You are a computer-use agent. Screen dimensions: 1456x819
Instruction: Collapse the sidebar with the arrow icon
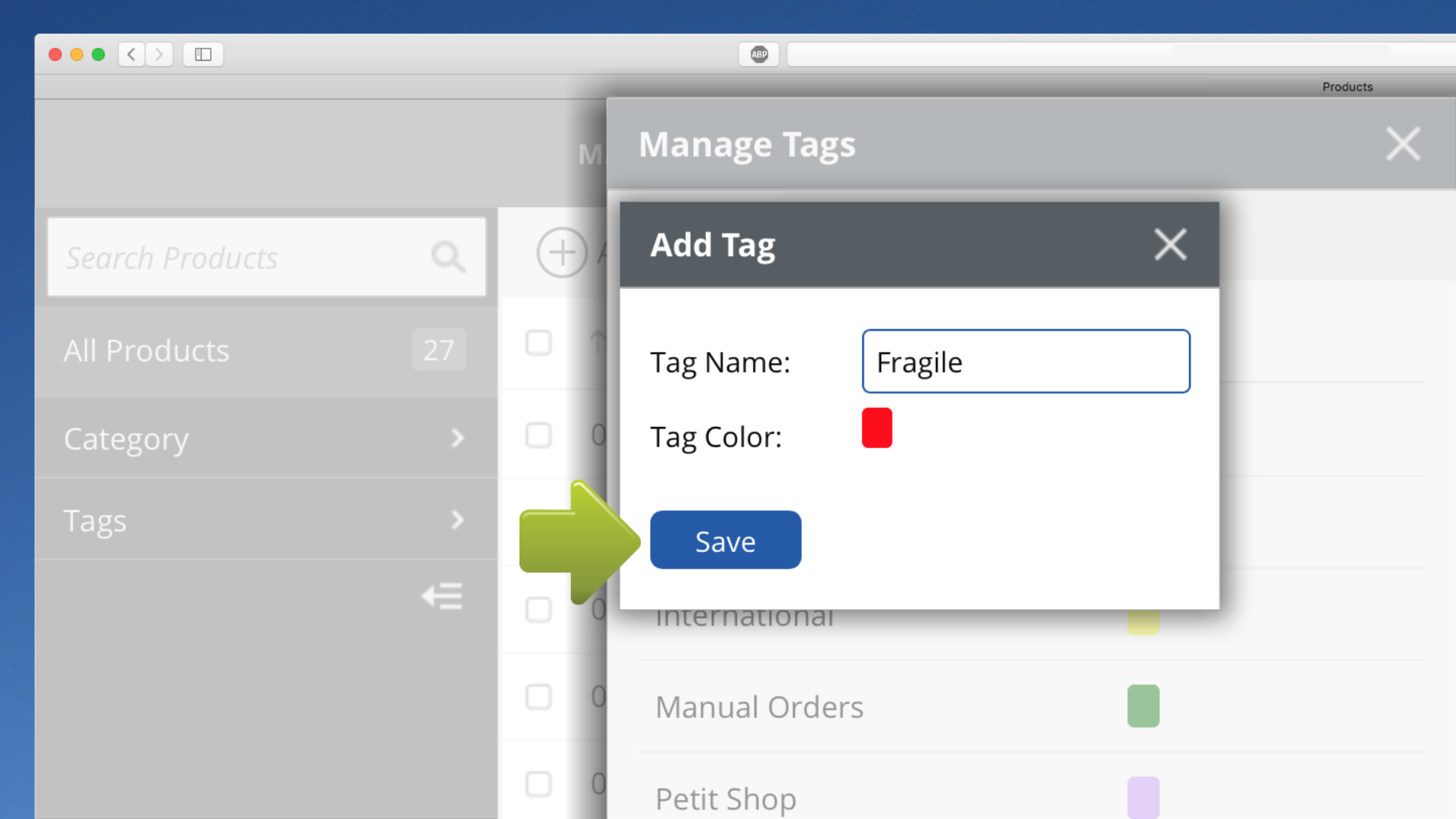pyautogui.click(x=442, y=596)
